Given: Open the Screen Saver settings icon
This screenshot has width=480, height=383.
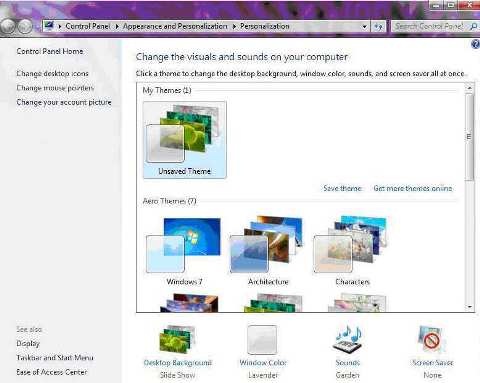Looking at the screenshot, I should (431, 339).
